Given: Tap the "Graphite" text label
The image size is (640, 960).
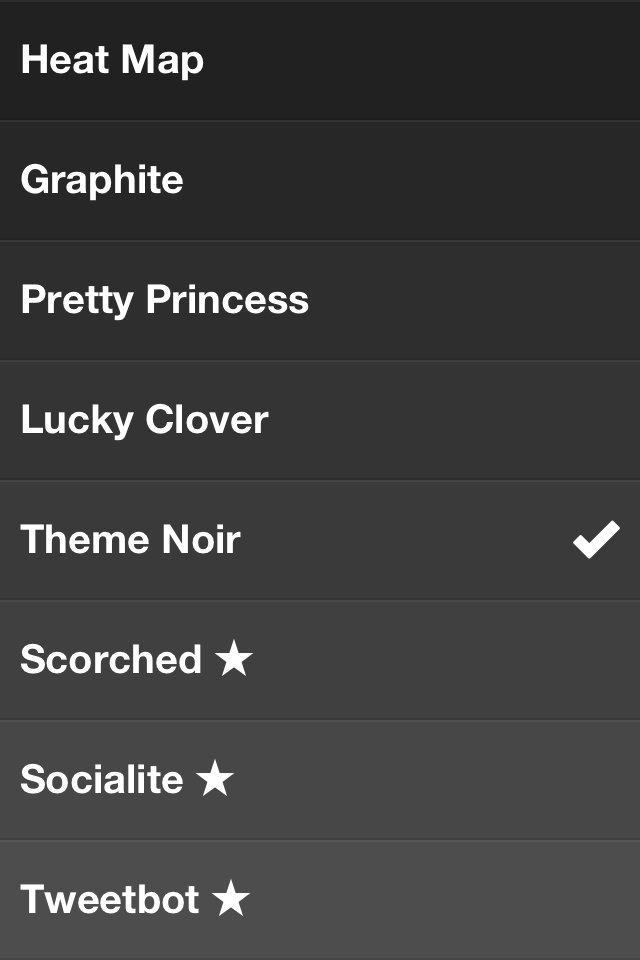Looking at the screenshot, I should click(x=102, y=180).
